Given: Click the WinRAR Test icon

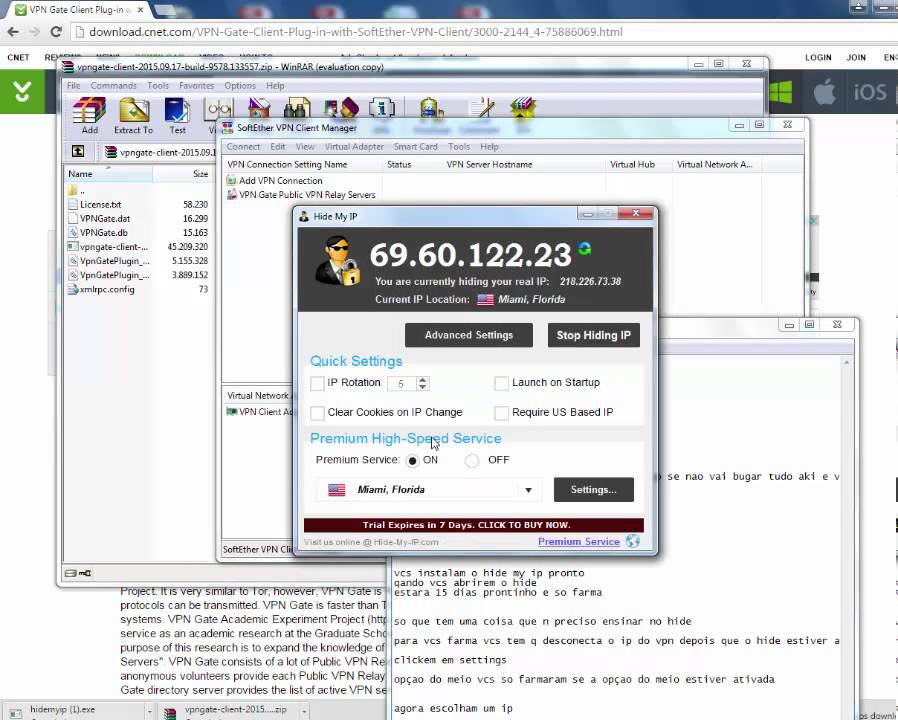Looking at the screenshot, I should [177, 109].
